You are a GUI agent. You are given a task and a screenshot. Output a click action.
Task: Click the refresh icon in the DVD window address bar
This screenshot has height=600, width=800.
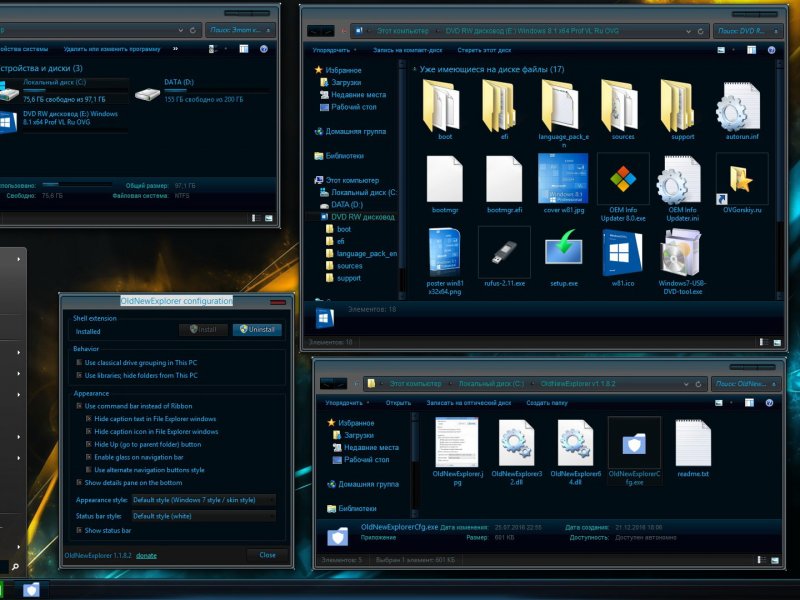click(701, 31)
